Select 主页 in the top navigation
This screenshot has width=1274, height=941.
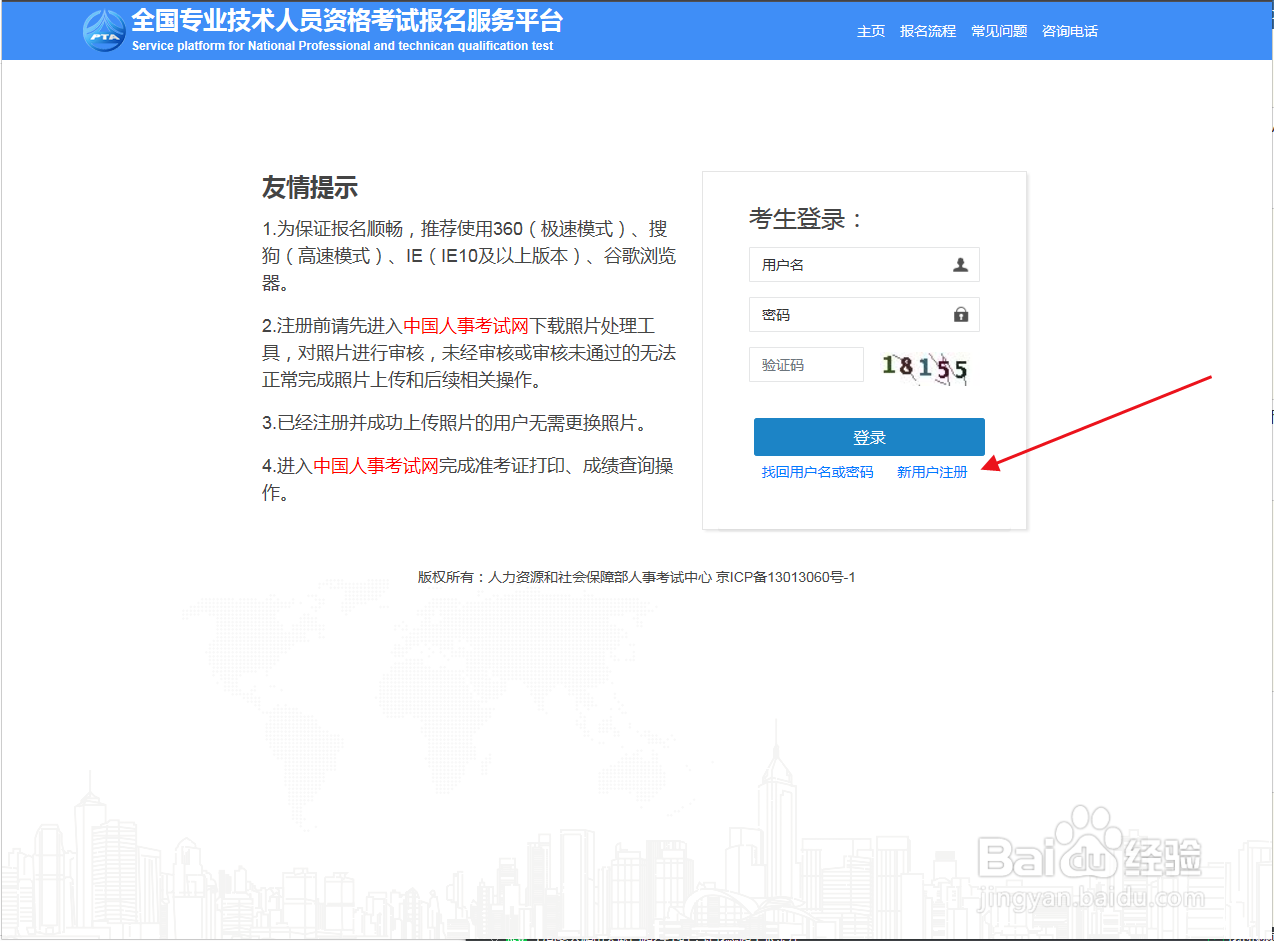869,31
